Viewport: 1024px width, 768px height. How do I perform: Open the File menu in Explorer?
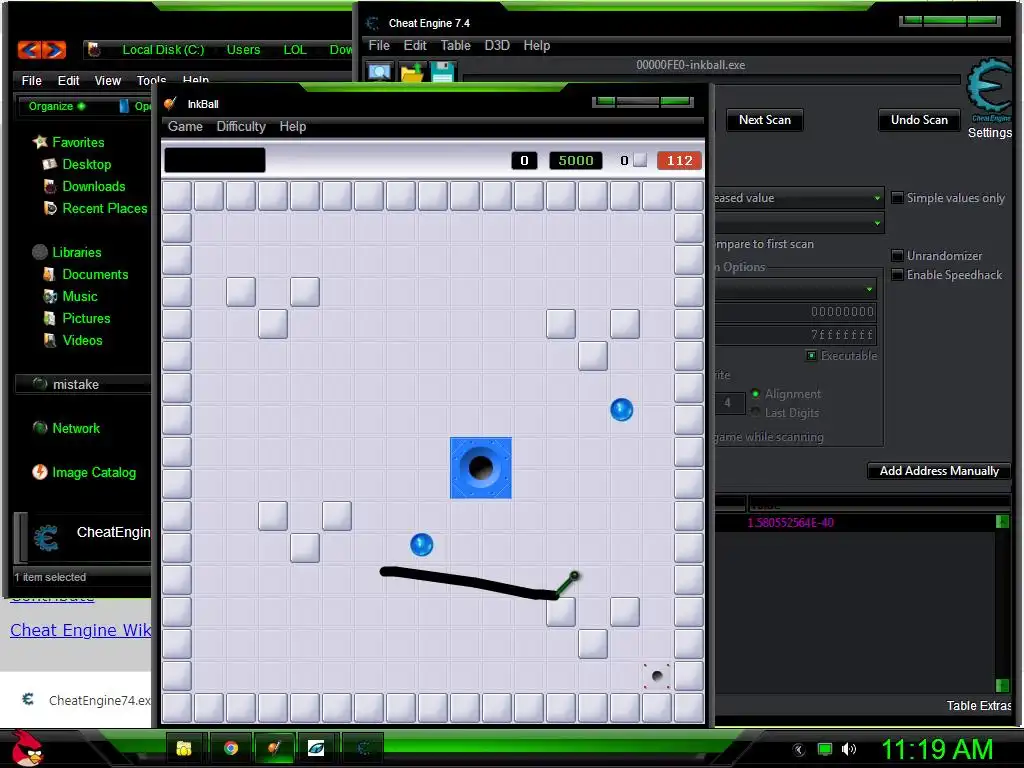[31, 80]
